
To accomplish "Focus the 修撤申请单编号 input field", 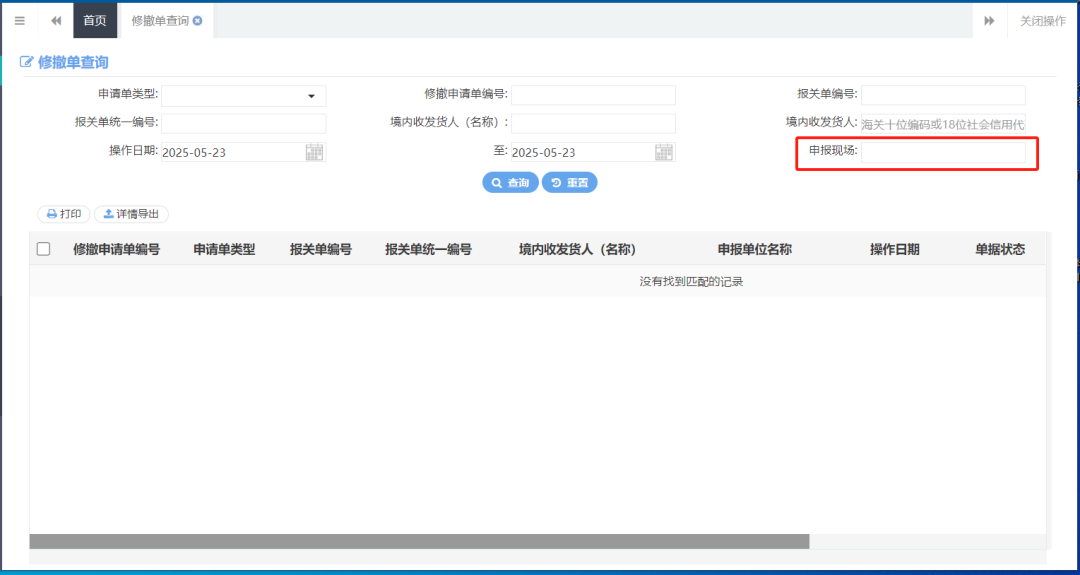I will pos(593,95).
